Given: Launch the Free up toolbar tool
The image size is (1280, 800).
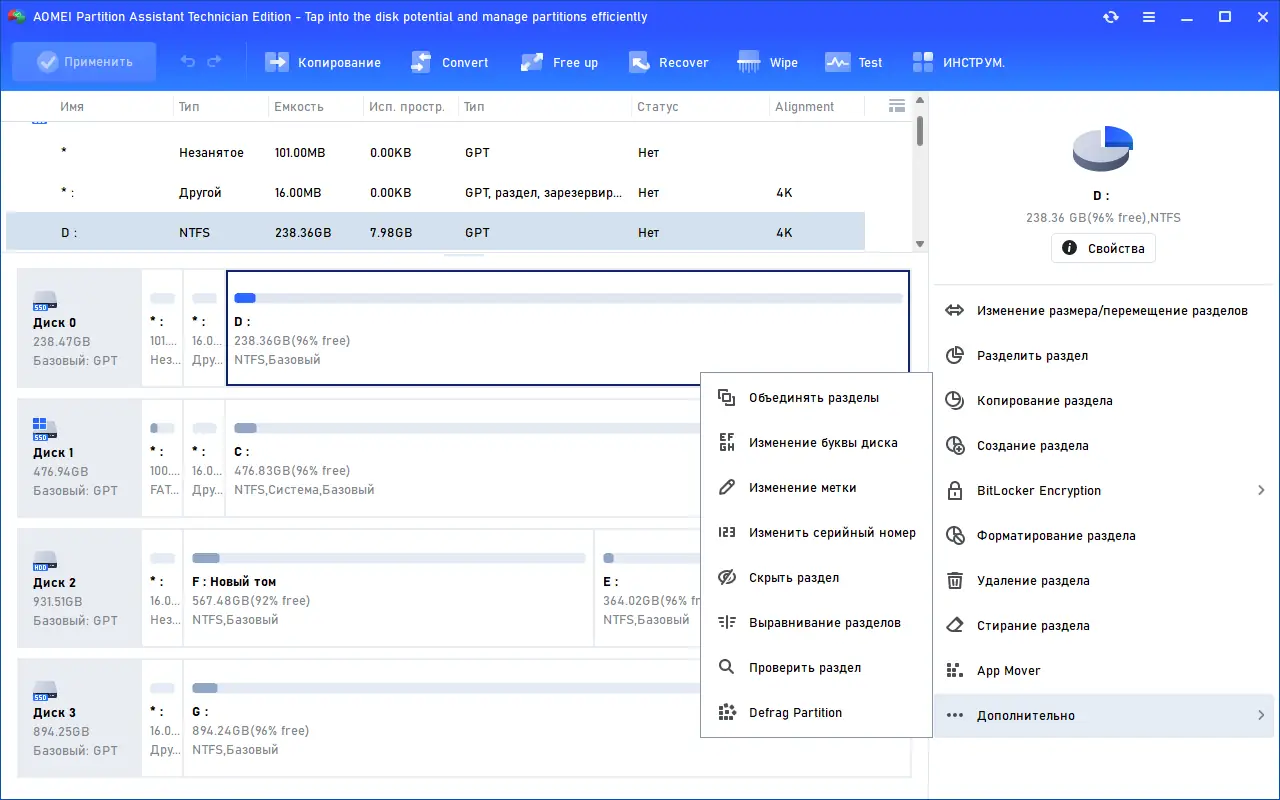Looking at the screenshot, I should [559, 62].
